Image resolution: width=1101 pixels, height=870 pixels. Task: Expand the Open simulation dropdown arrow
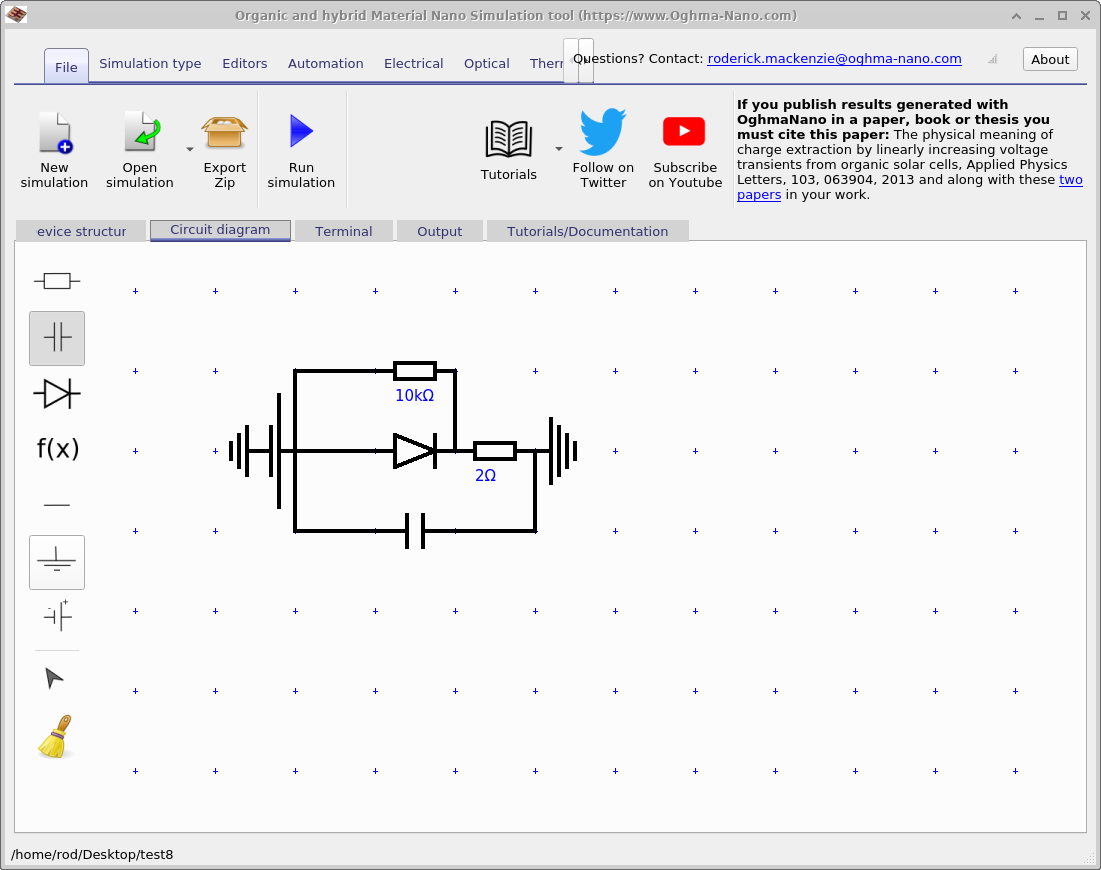point(189,148)
